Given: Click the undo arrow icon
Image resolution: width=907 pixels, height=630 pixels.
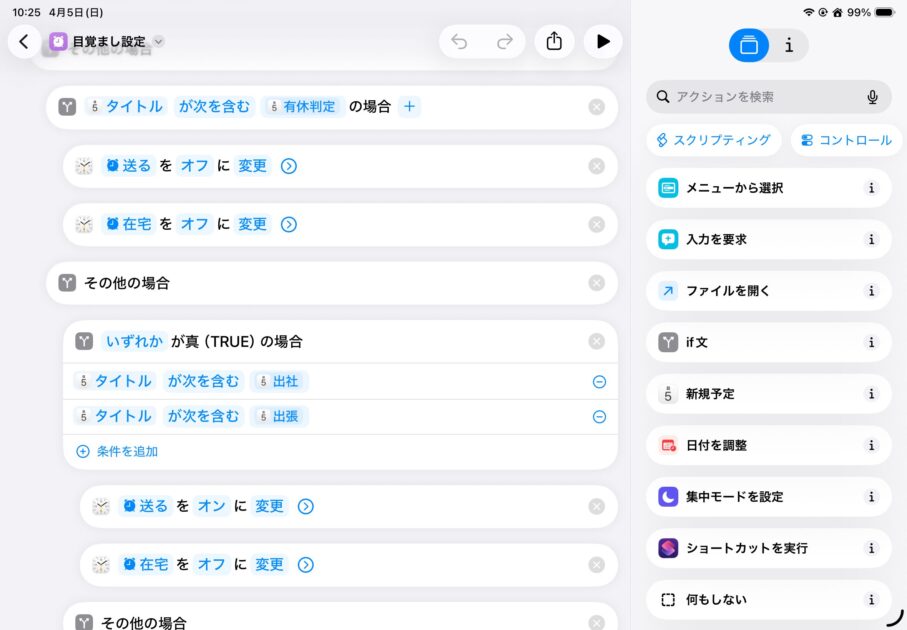Looking at the screenshot, I should click(459, 41).
